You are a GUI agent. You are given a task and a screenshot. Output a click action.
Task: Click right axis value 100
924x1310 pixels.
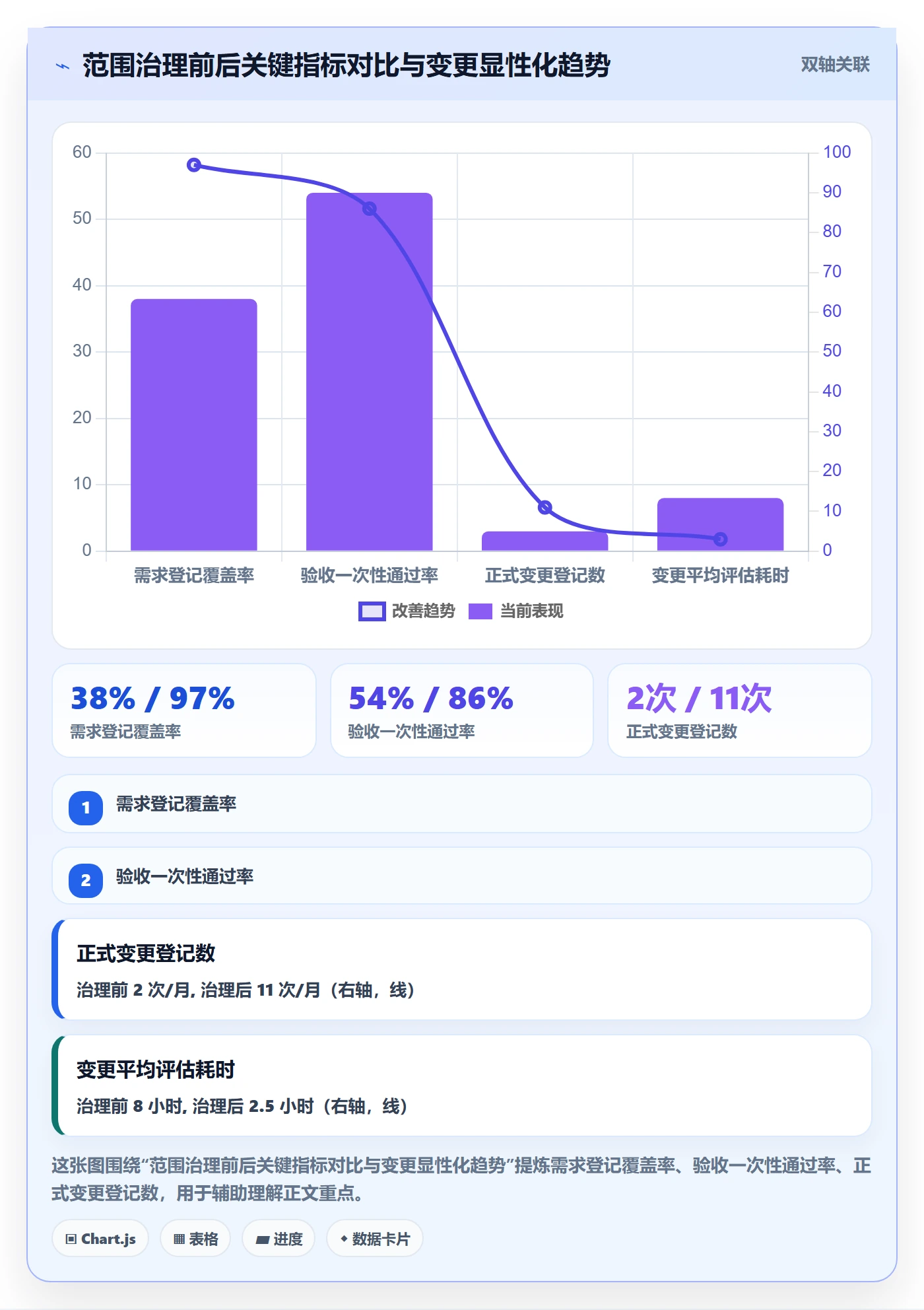pos(837,152)
